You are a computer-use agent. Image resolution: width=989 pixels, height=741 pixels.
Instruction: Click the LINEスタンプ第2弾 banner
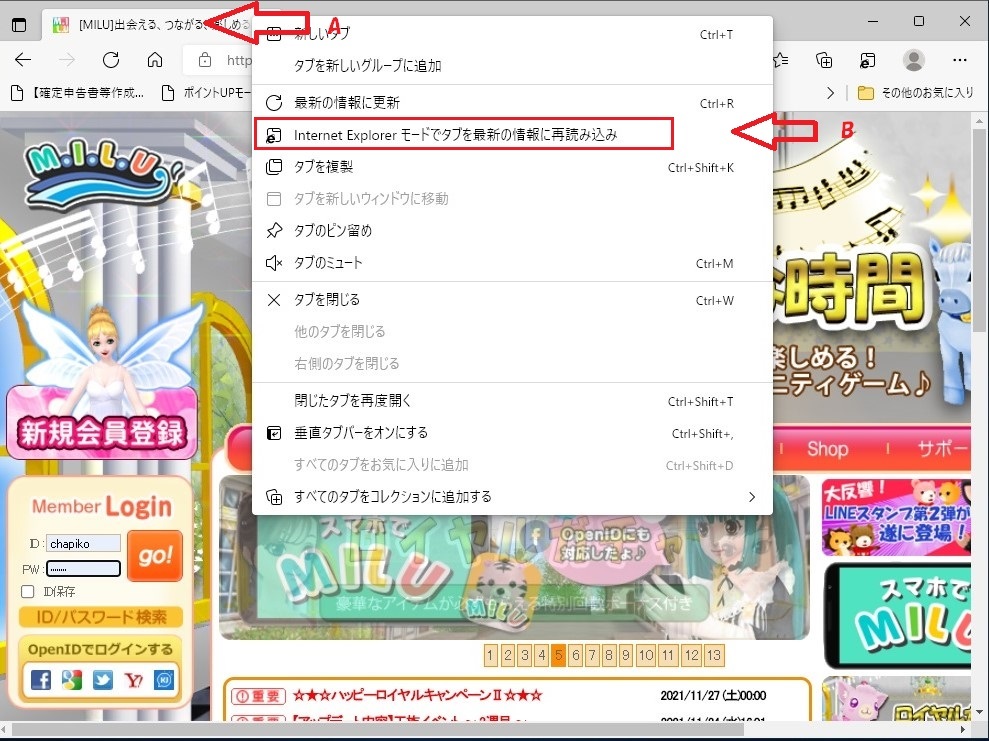[896, 517]
